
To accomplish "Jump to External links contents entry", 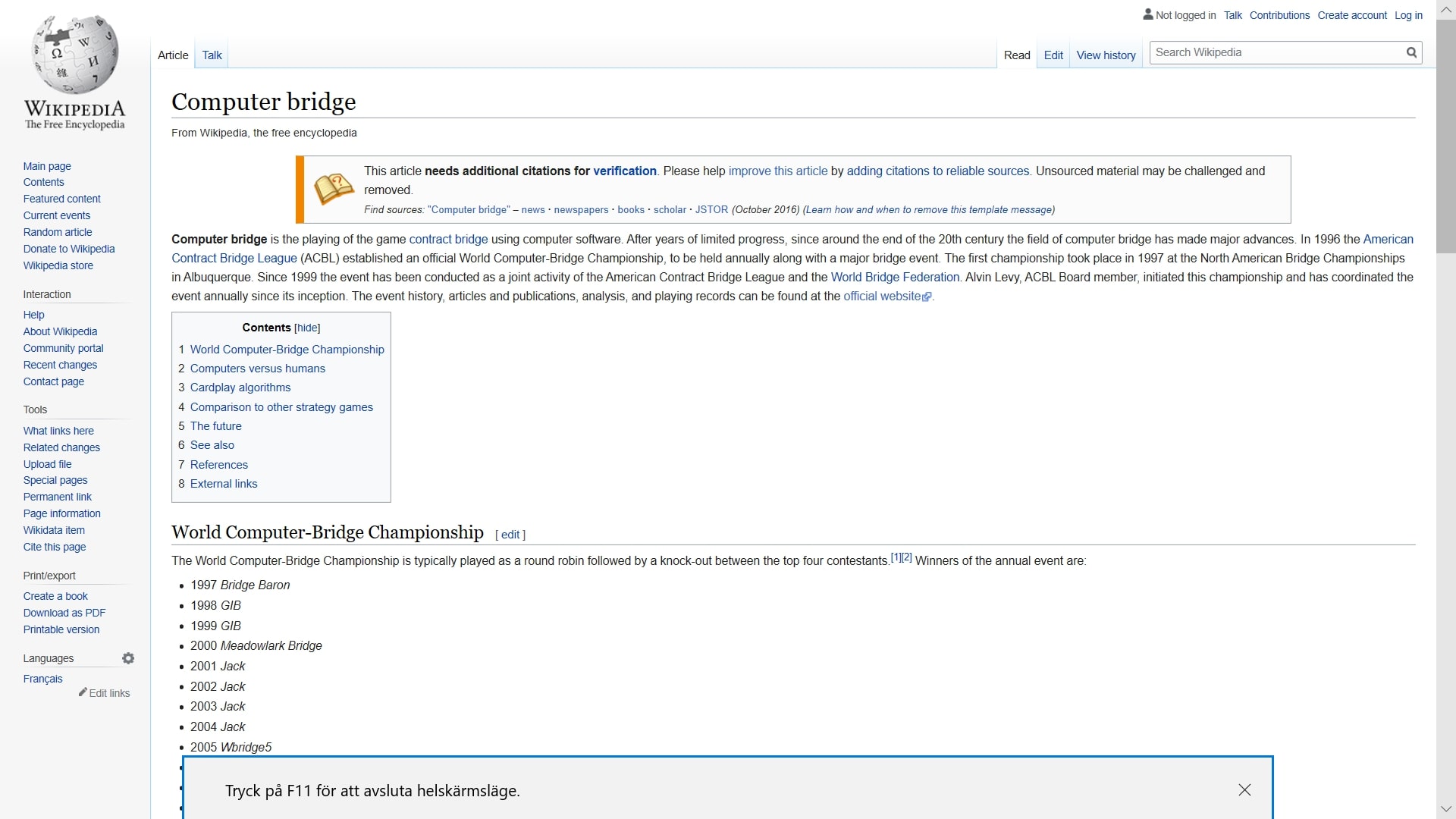I will (224, 484).
